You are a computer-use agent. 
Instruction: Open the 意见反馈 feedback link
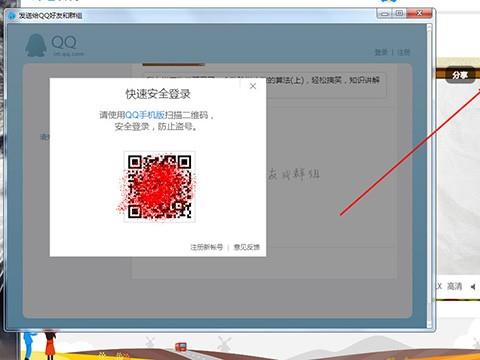tap(247, 247)
